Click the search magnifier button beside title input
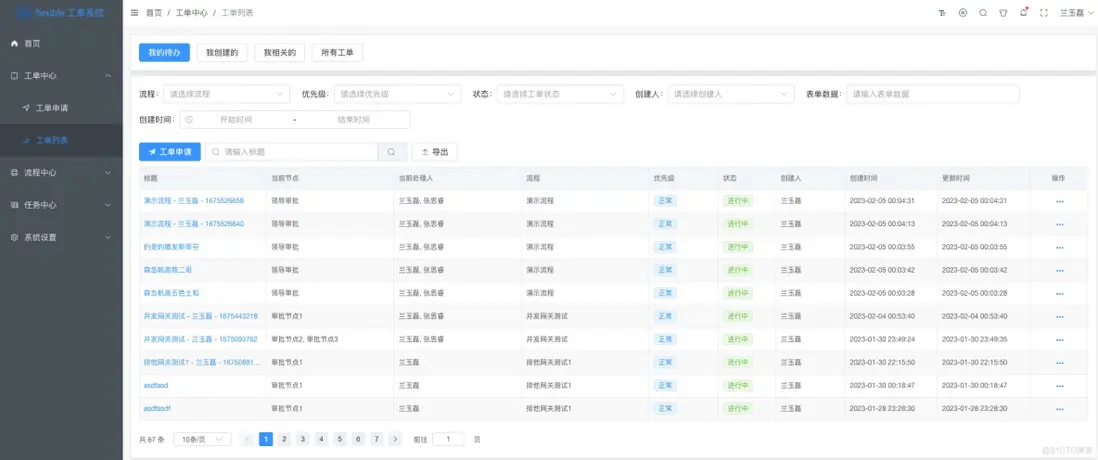Image resolution: width=1098 pixels, height=460 pixels. coord(391,152)
